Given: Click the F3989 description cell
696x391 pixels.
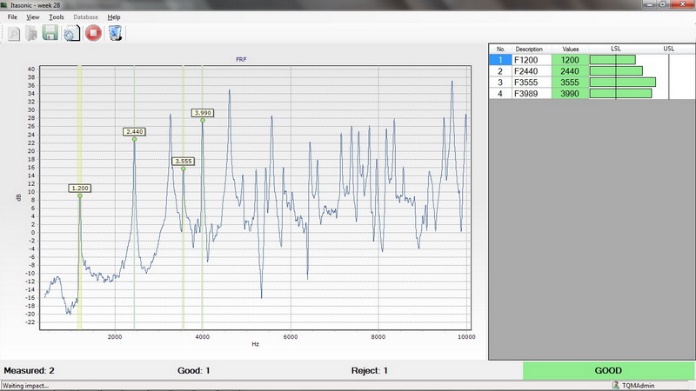Looking at the screenshot, I should (531, 94).
